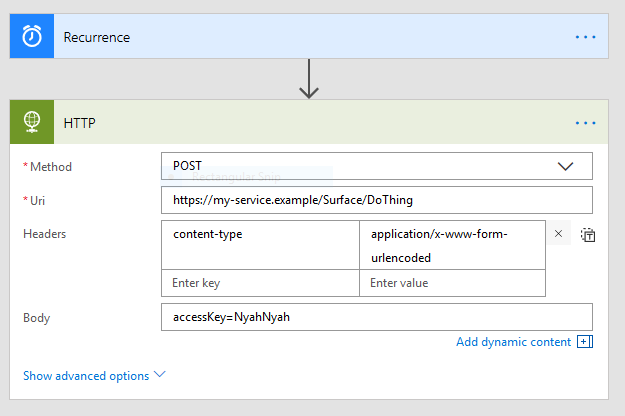Screen dimensions: 625x416
Task: Click Show advanced options link
Action: tap(86, 376)
